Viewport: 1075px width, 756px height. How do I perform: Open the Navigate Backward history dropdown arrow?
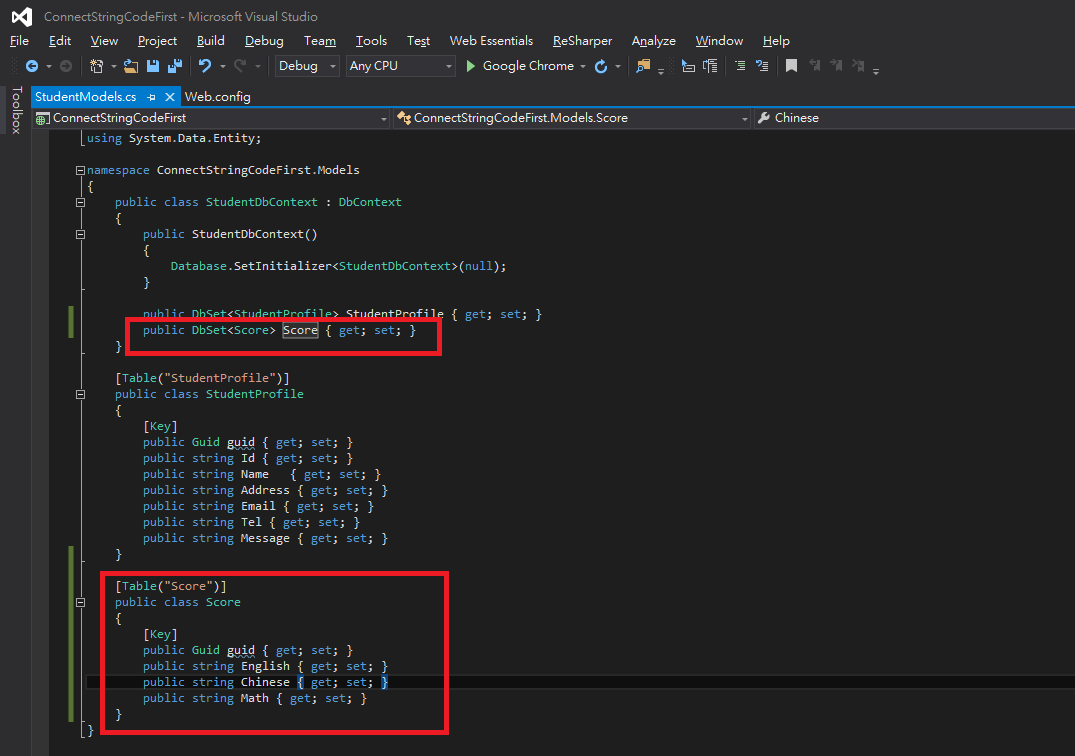tap(49, 66)
